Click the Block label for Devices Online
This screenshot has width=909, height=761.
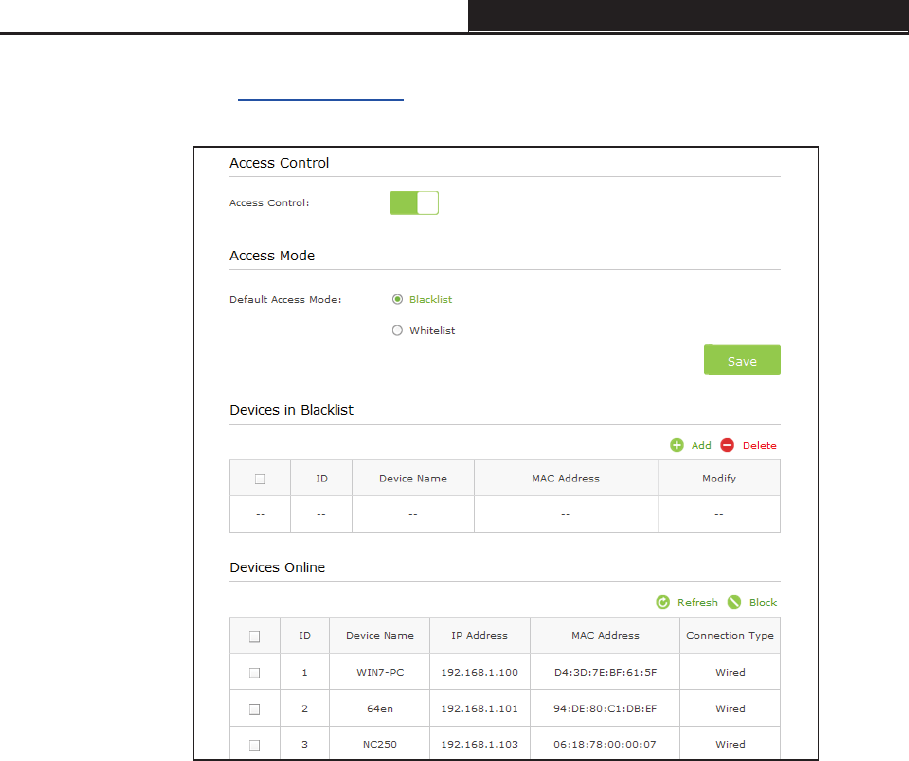[763, 602]
